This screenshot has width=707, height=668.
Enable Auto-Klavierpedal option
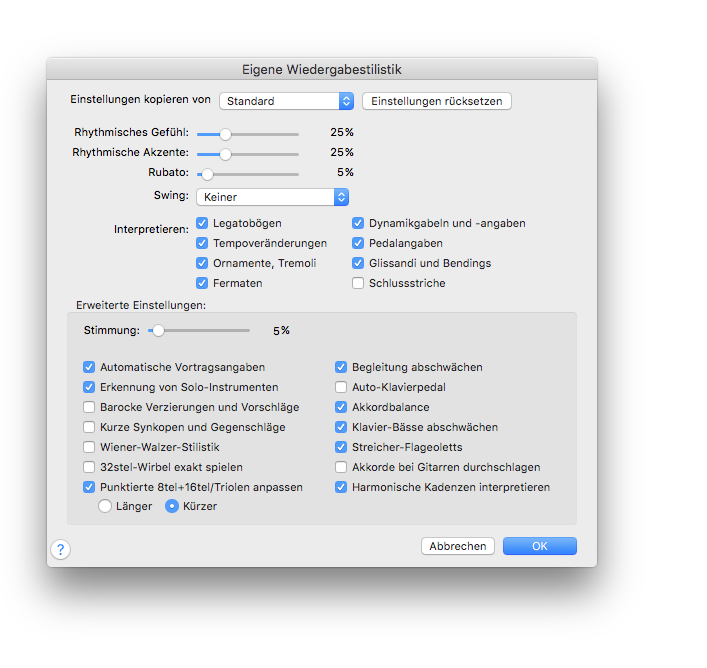click(x=341, y=387)
